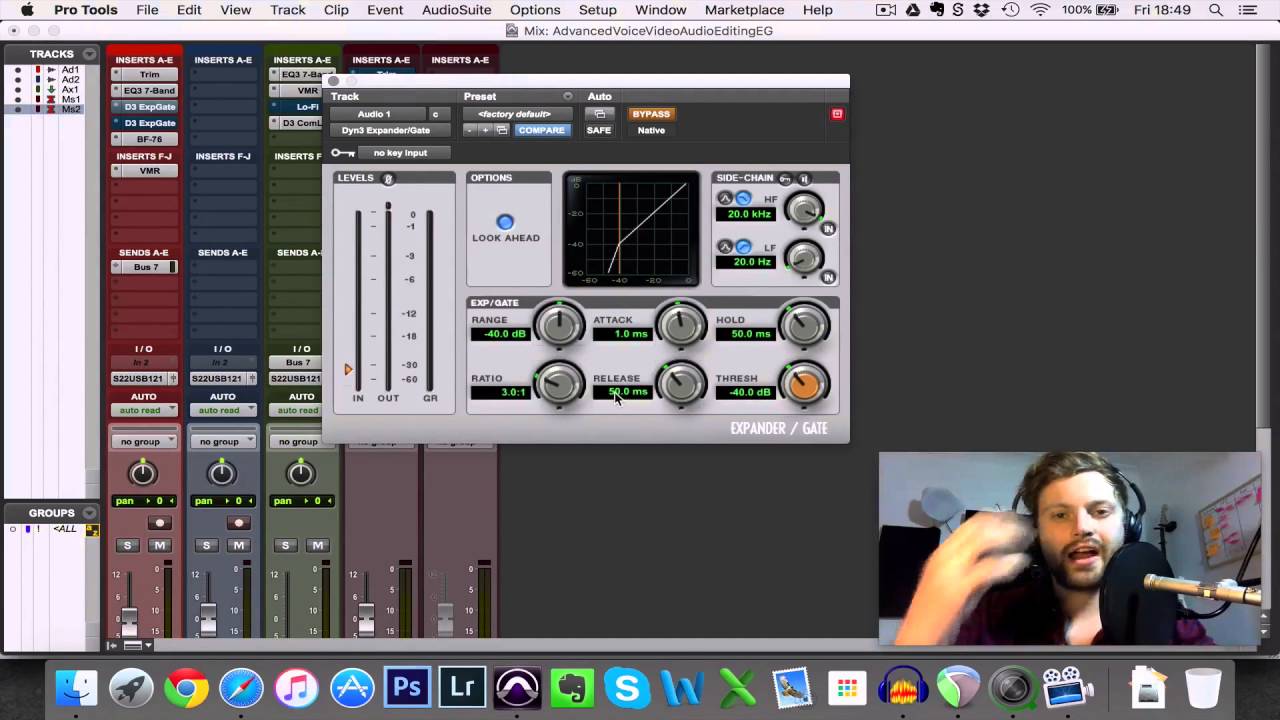Click the next preset plus button

(486, 130)
